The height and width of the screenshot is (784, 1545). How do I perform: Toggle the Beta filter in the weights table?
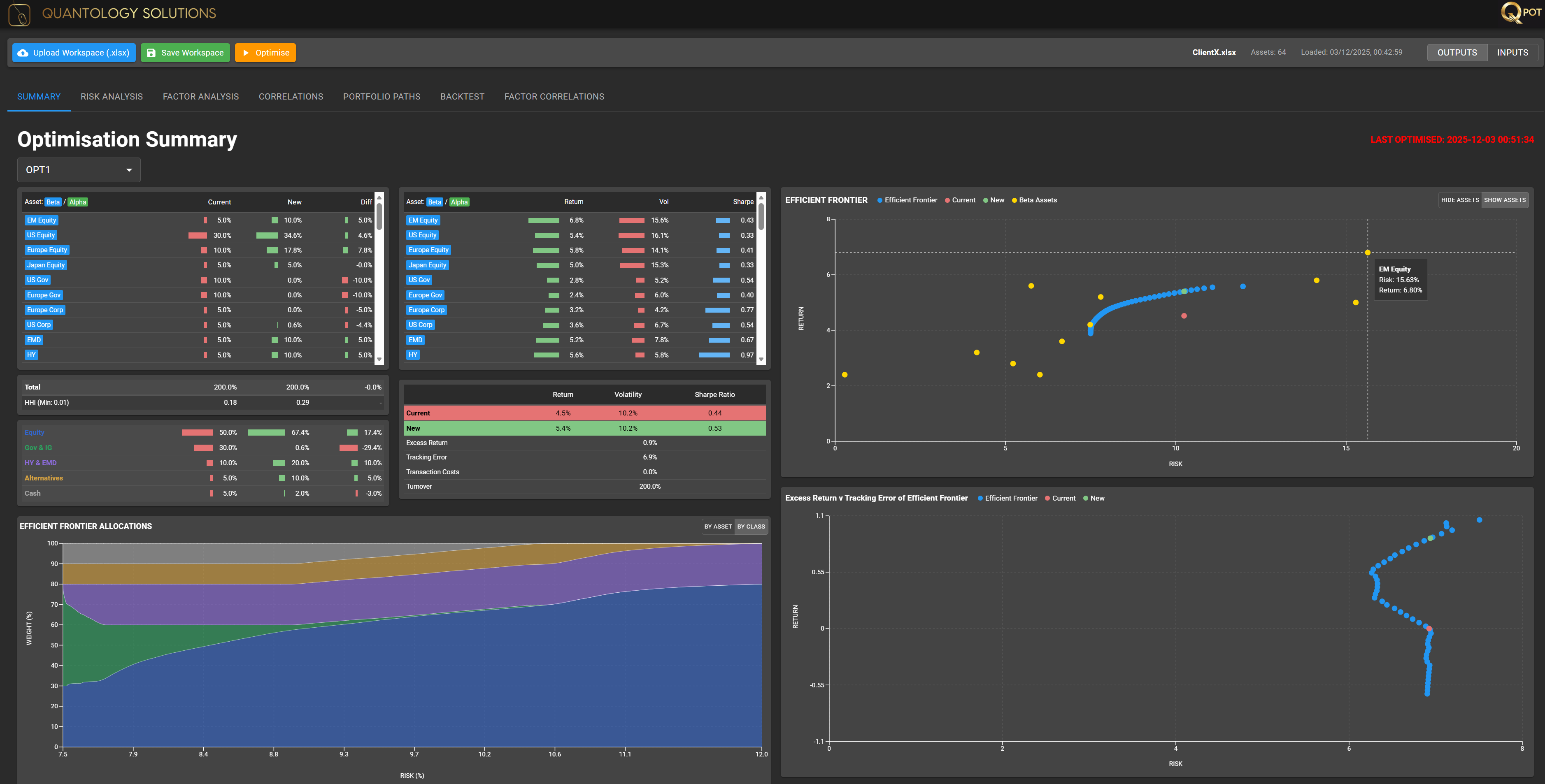[x=53, y=202]
